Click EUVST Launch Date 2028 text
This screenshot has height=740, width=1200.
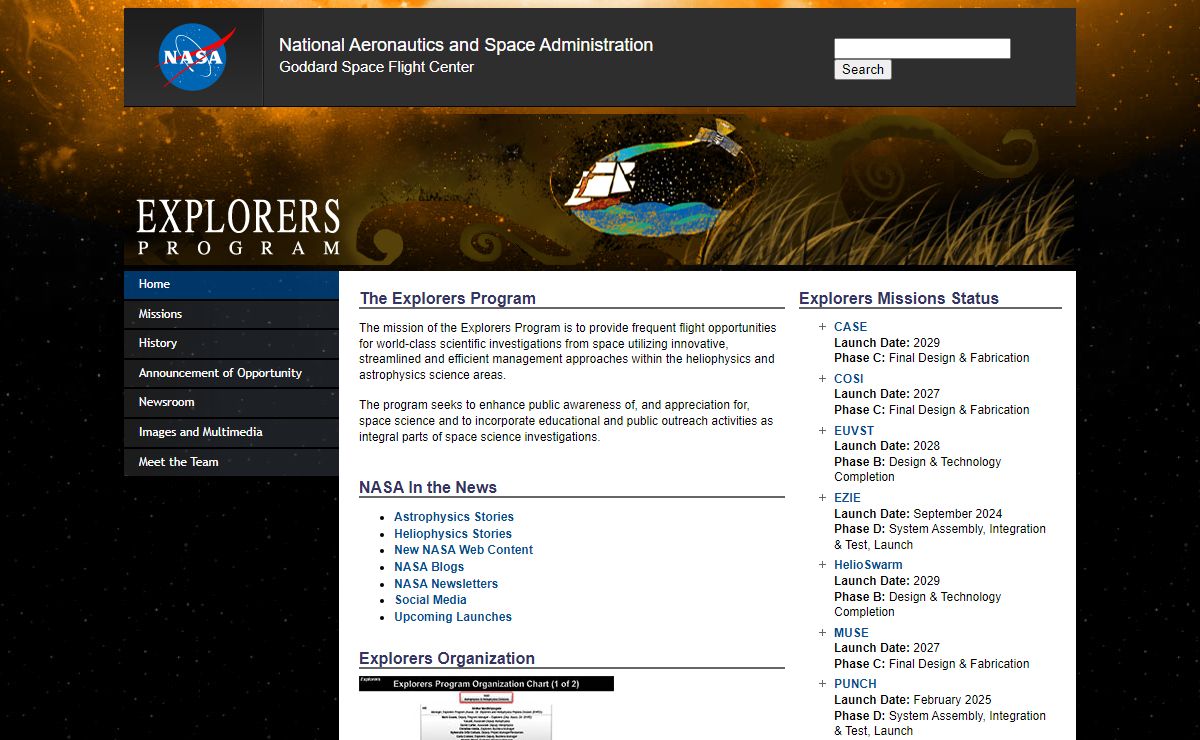[x=887, y=446]
